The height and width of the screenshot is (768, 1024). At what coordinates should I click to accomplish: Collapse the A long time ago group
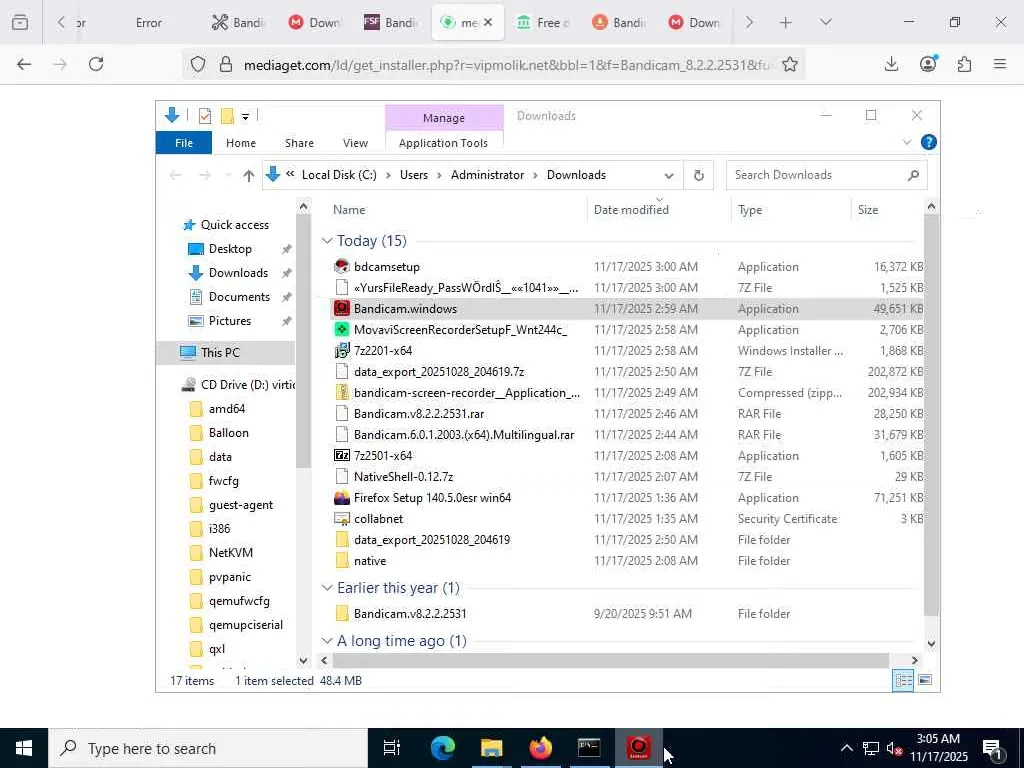[x=327, y=641]
